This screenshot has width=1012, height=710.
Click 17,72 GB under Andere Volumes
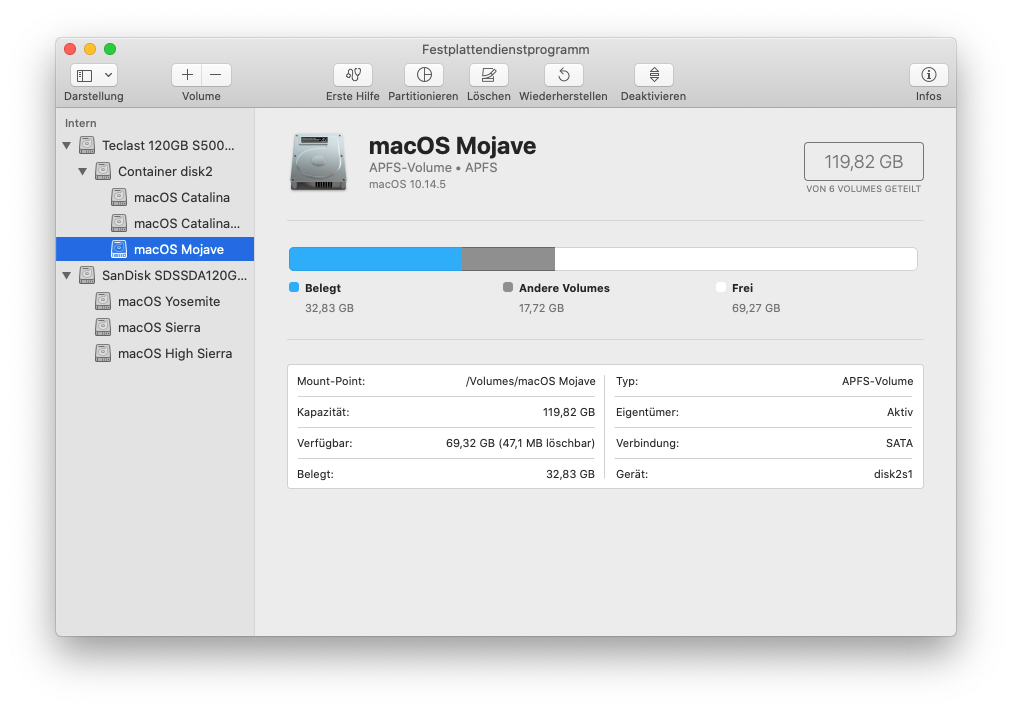(541, 309)
